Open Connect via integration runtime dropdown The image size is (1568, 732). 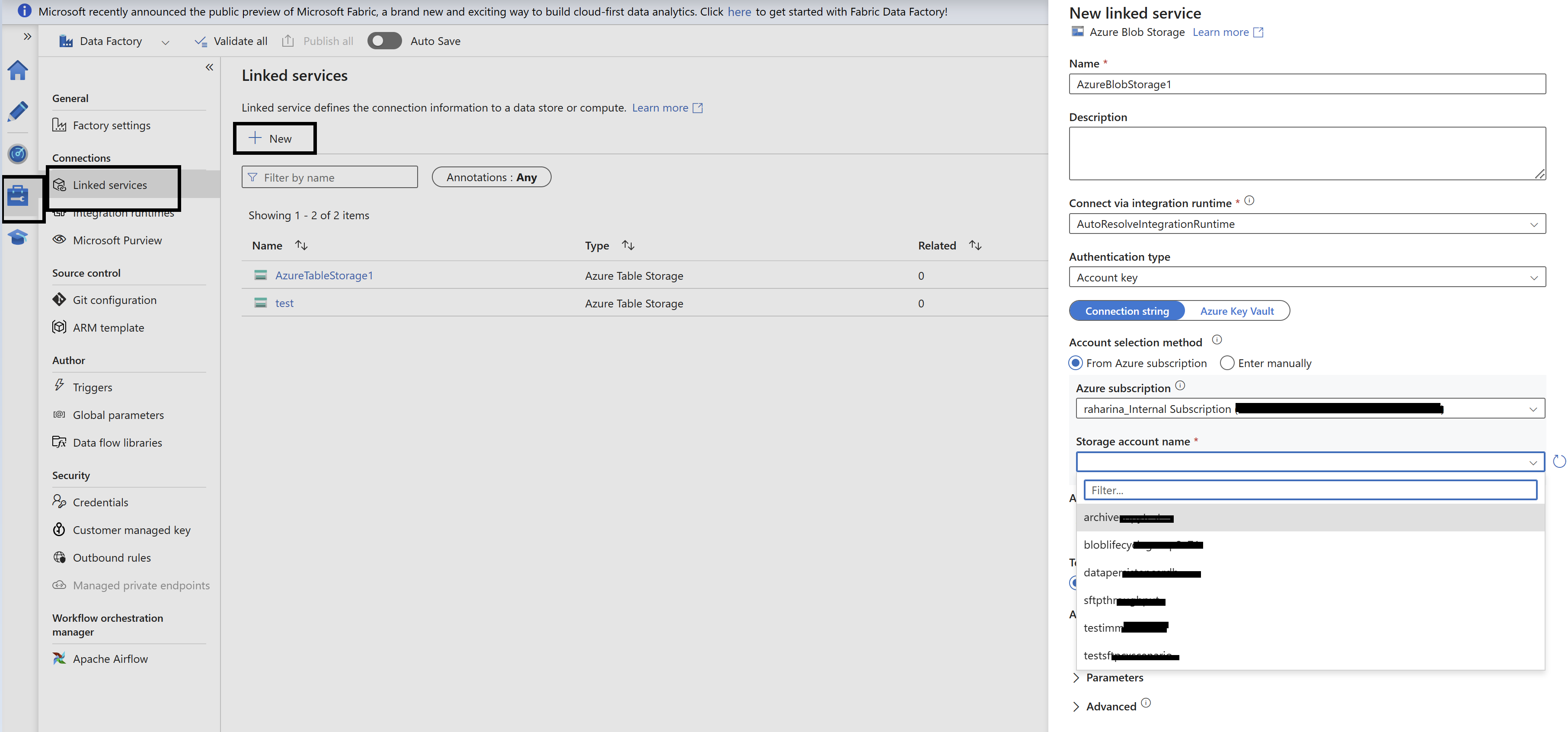coord(1307,224)
